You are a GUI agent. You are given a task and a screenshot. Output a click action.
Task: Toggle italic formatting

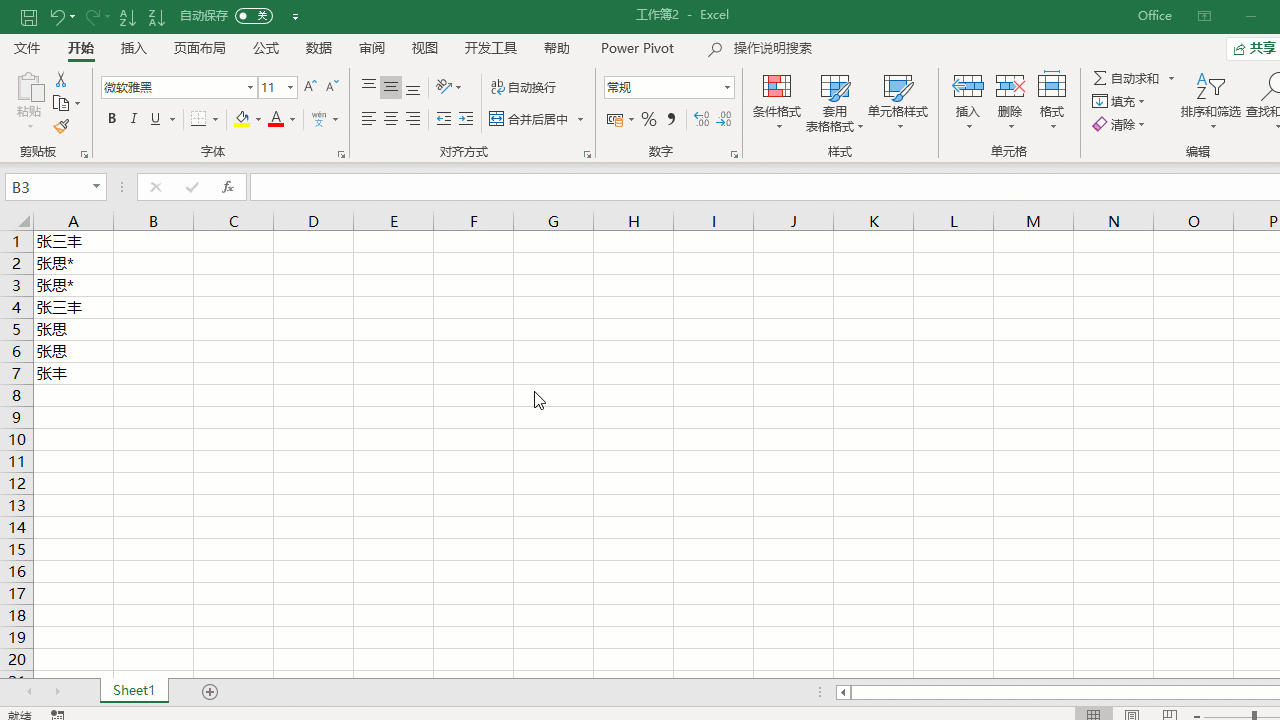tap(134, 119)
